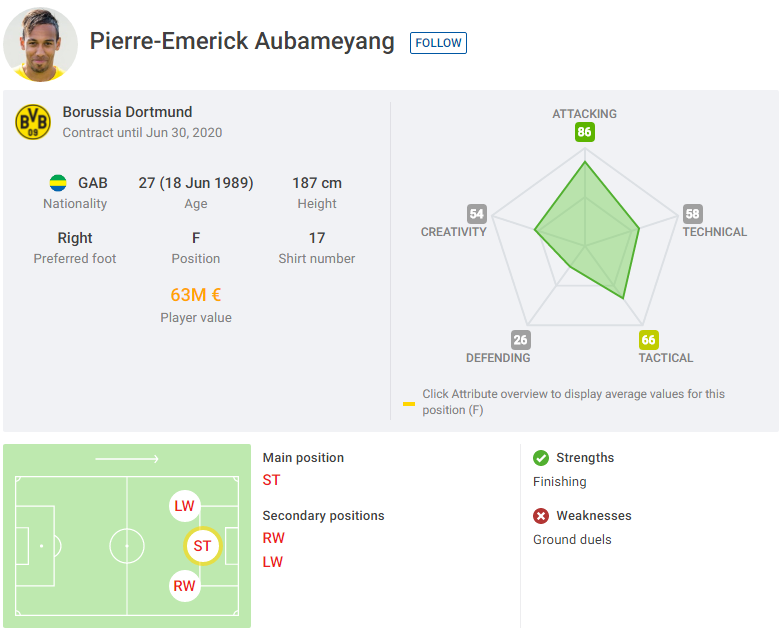Viewport: 783px width, 630px height.
Task: Click the Tactical 66 rating badge
Action: (x=648, y=340)
